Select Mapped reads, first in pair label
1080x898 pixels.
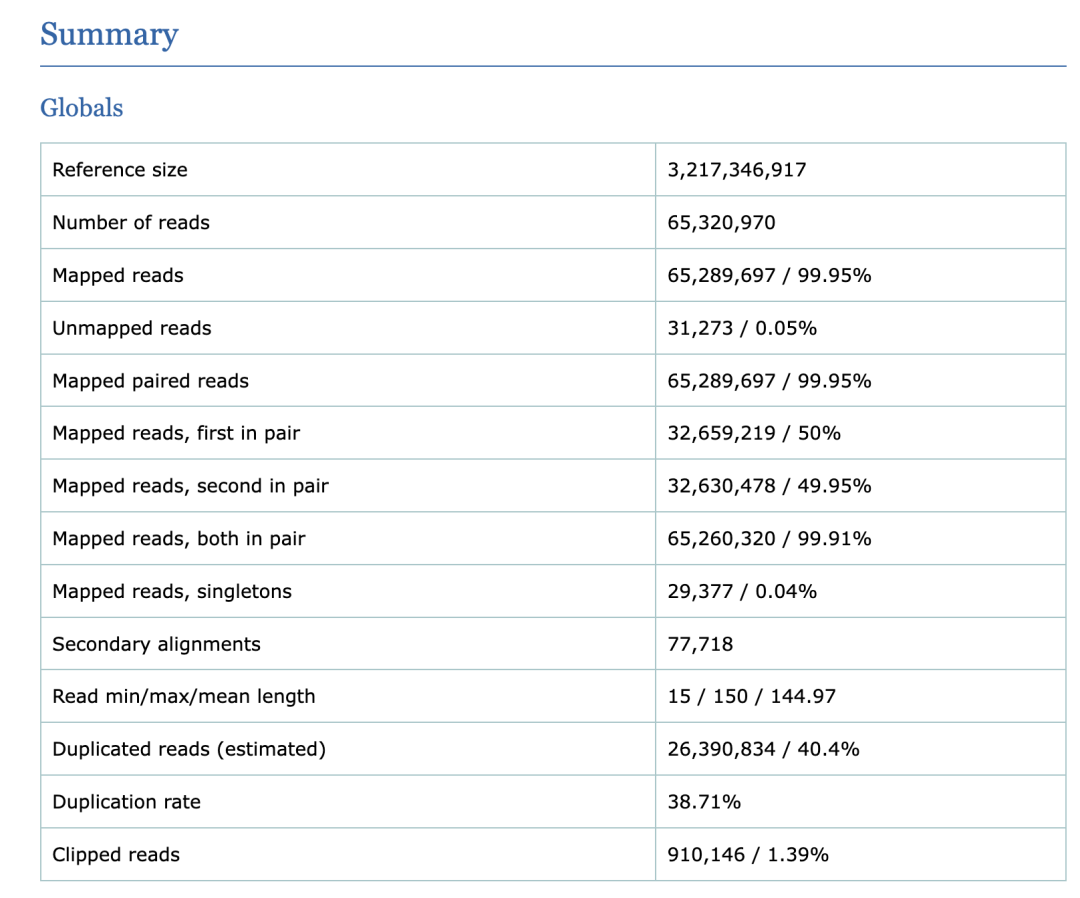176,433
